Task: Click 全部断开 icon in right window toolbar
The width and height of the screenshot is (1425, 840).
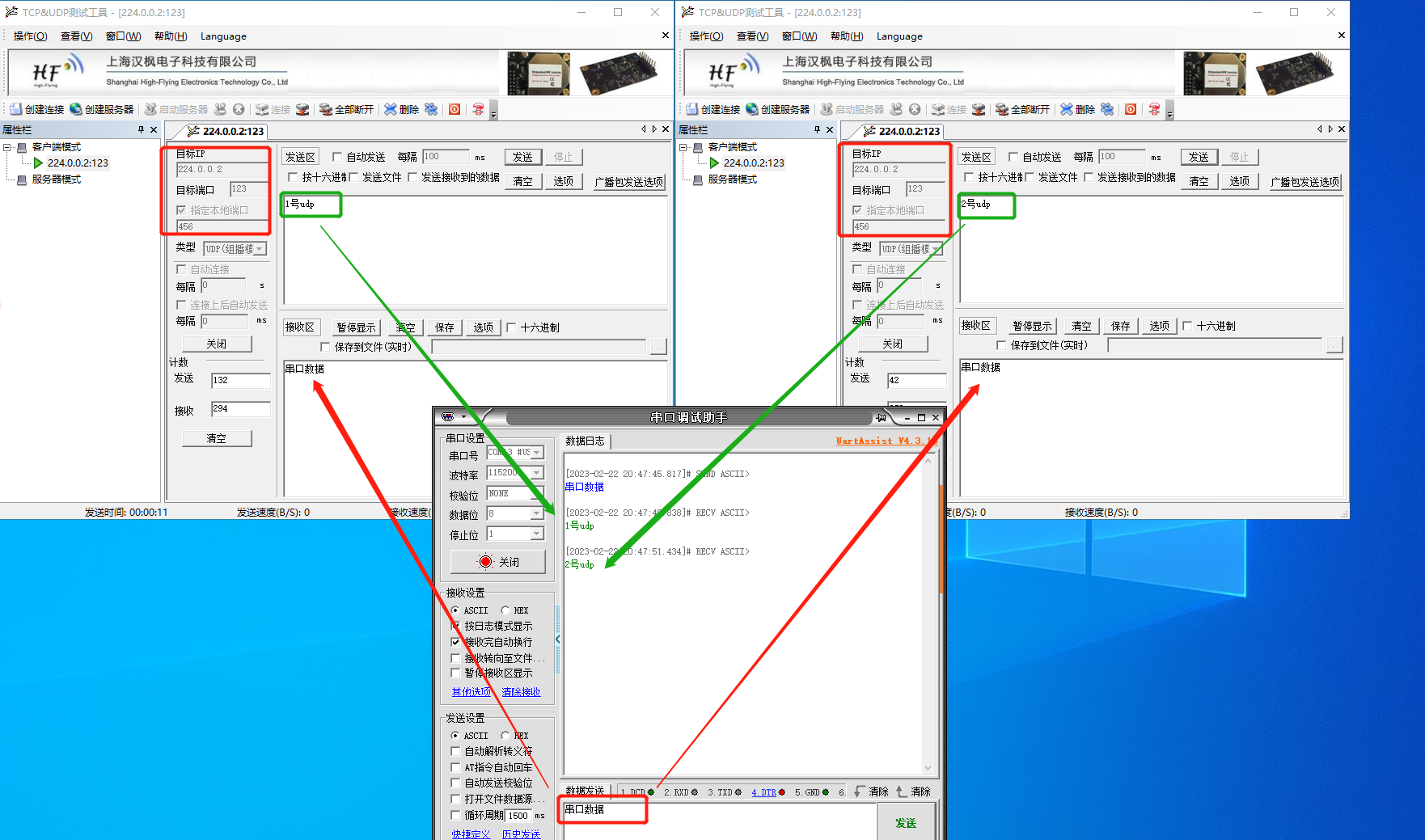Action: (1002, 109)
